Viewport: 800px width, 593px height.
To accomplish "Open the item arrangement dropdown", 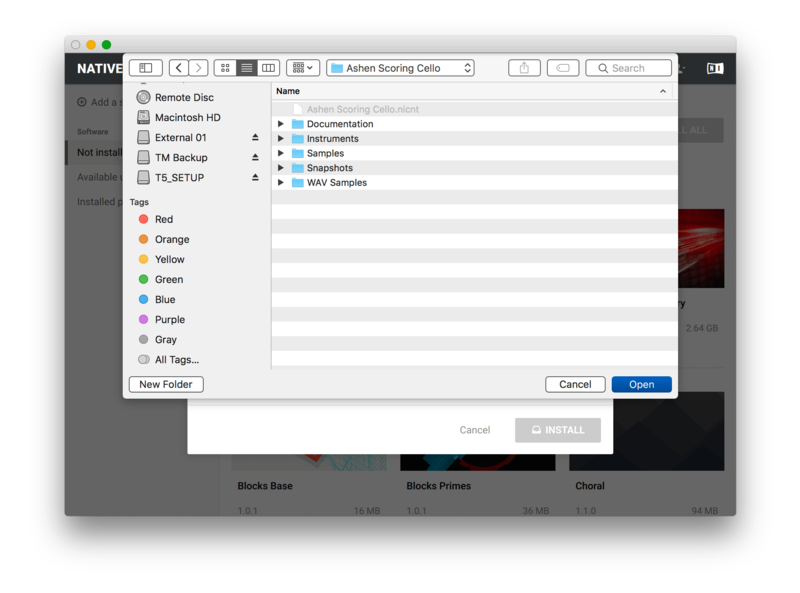I will coord(303,68).
